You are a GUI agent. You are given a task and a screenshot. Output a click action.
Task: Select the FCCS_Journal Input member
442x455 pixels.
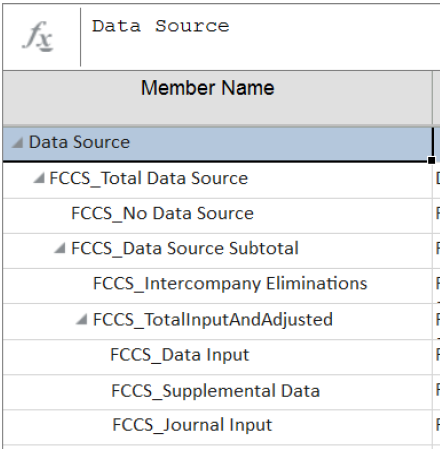(192, 425)
